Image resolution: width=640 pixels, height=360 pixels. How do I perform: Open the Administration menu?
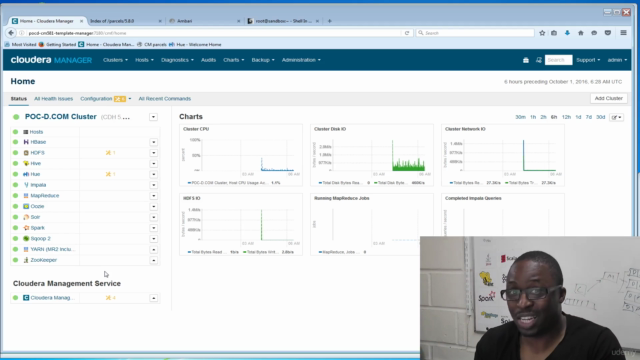pos(301,60)
